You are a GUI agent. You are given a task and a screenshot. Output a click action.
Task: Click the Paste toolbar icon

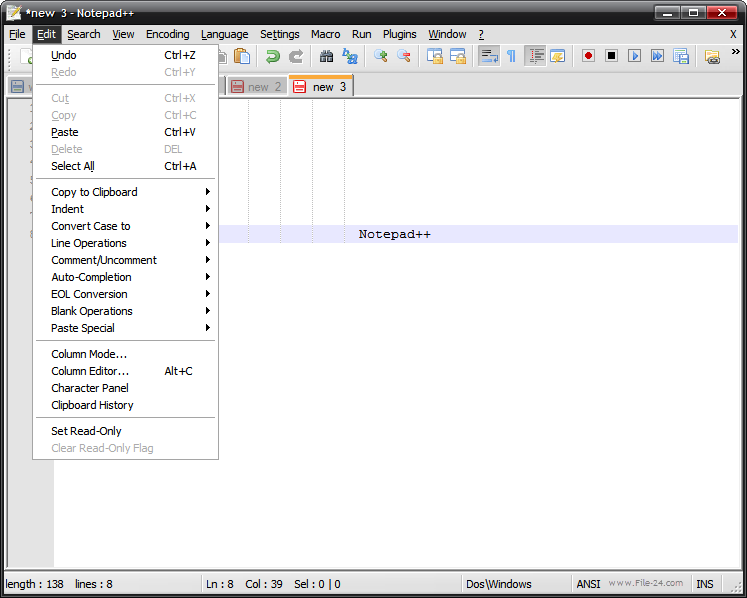click(242, 56)
